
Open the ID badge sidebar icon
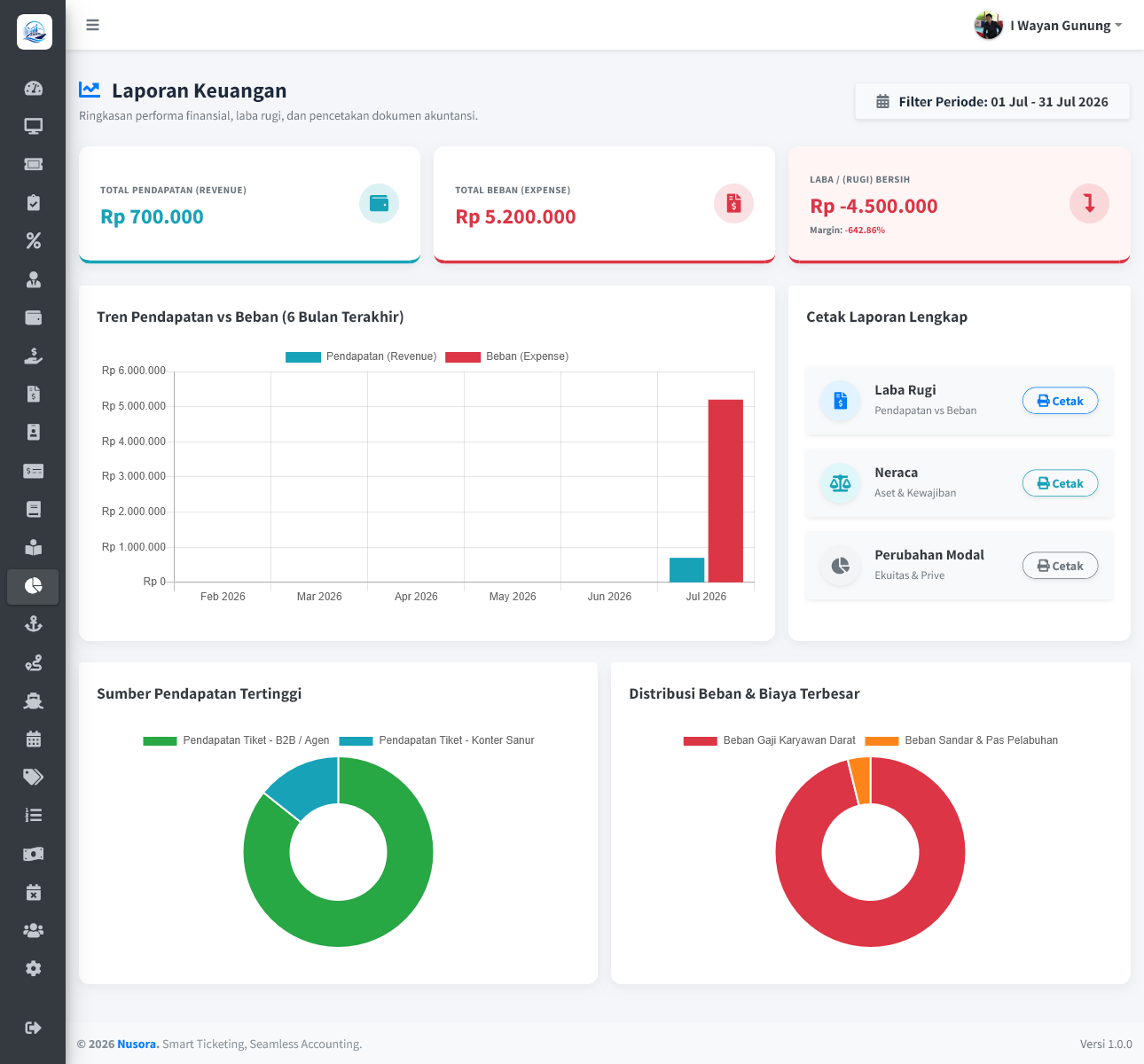tap(33, 432)
